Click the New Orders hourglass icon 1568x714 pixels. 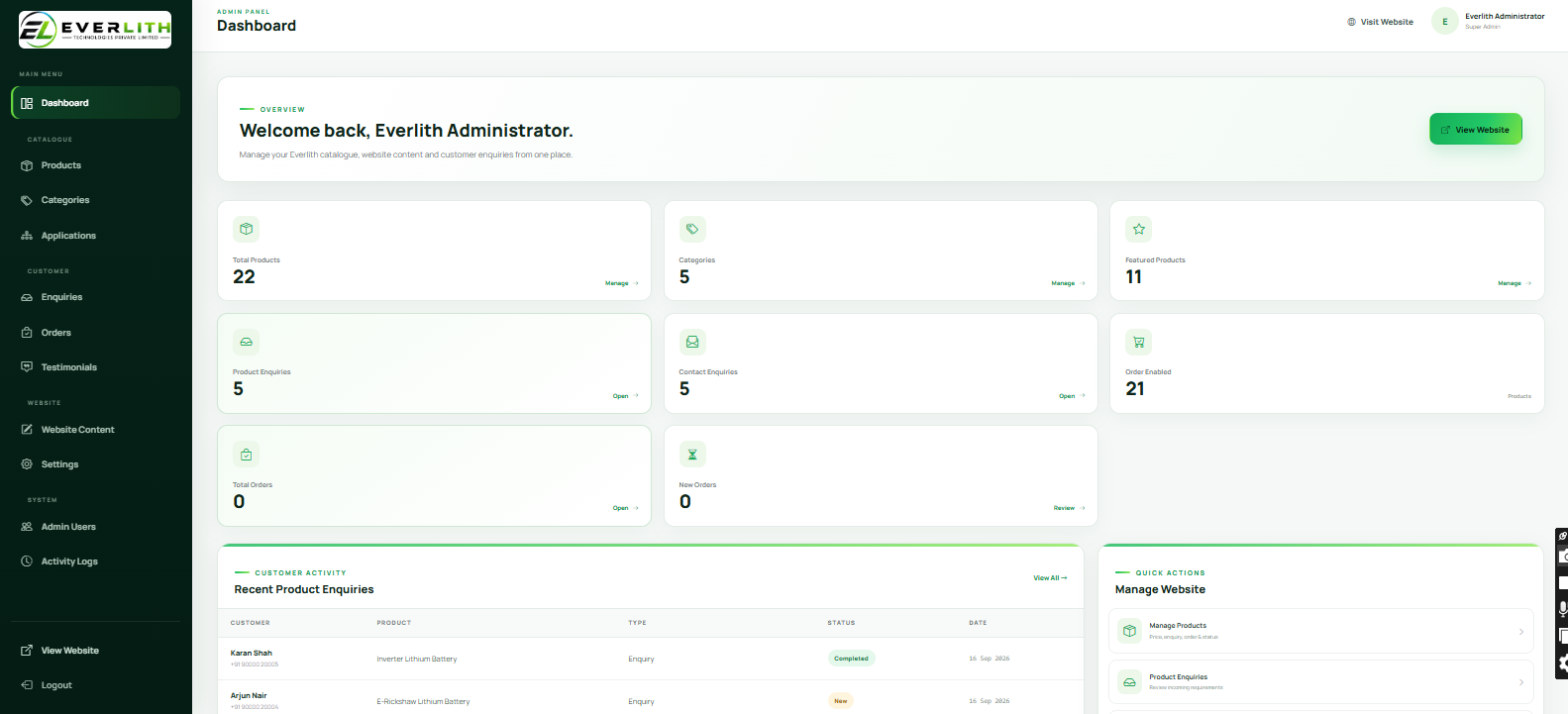pyautogui.click(x=692, y=455)
